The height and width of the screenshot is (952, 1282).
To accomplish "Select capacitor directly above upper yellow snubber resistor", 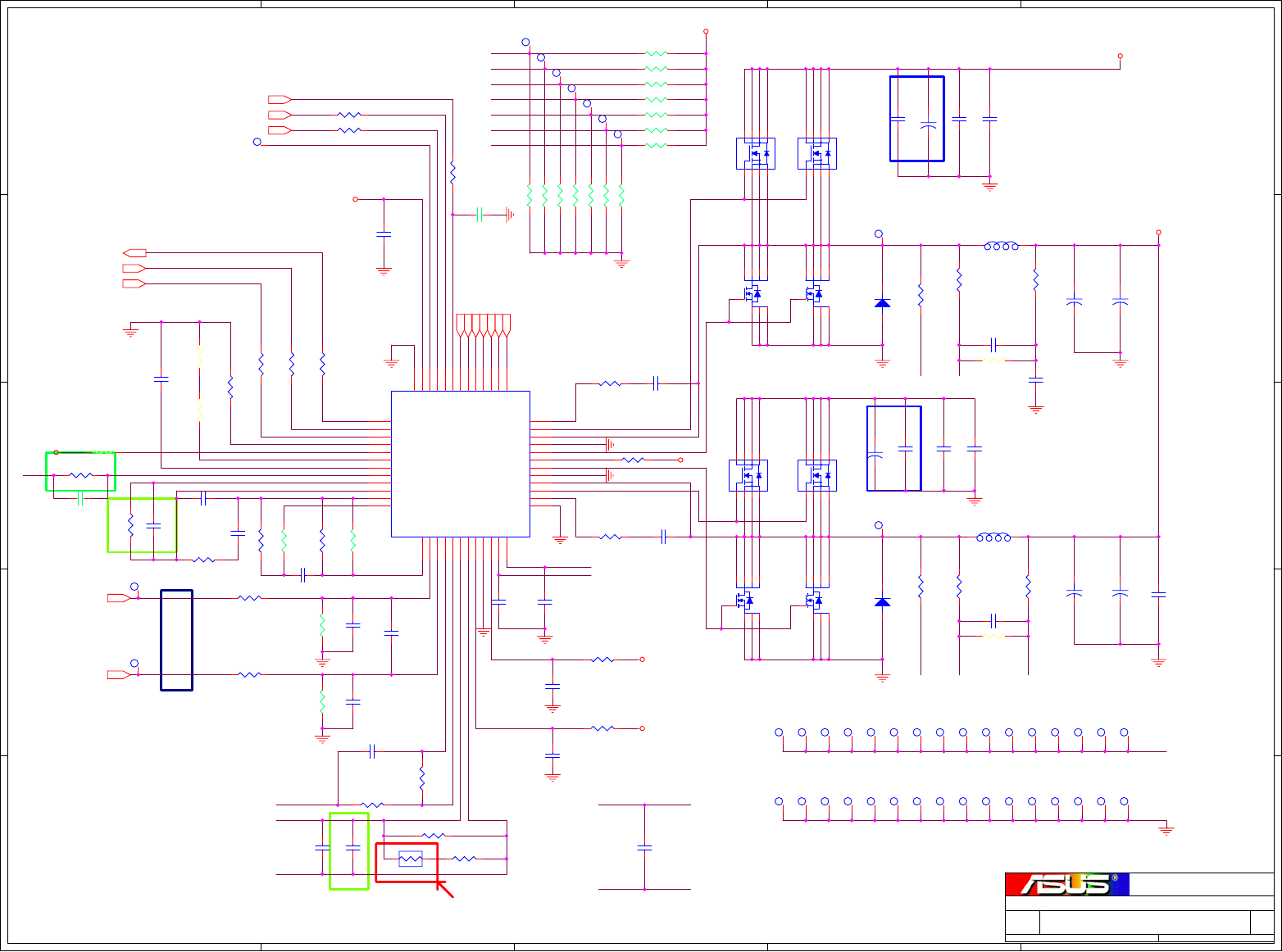I will pyautogui.click(x=993, y=345).
